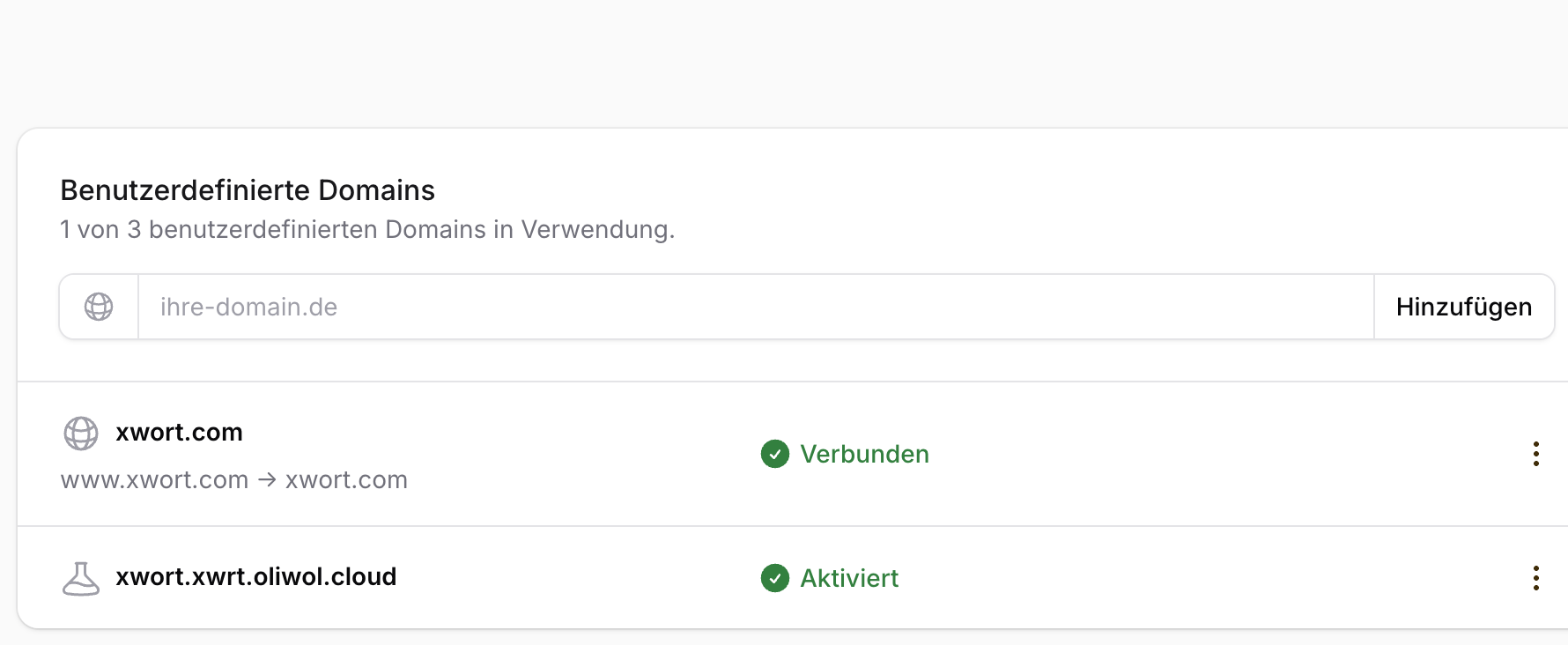
Task: Click the redirect text www.xwort.com → xwort.com
Action: (233, 479)
